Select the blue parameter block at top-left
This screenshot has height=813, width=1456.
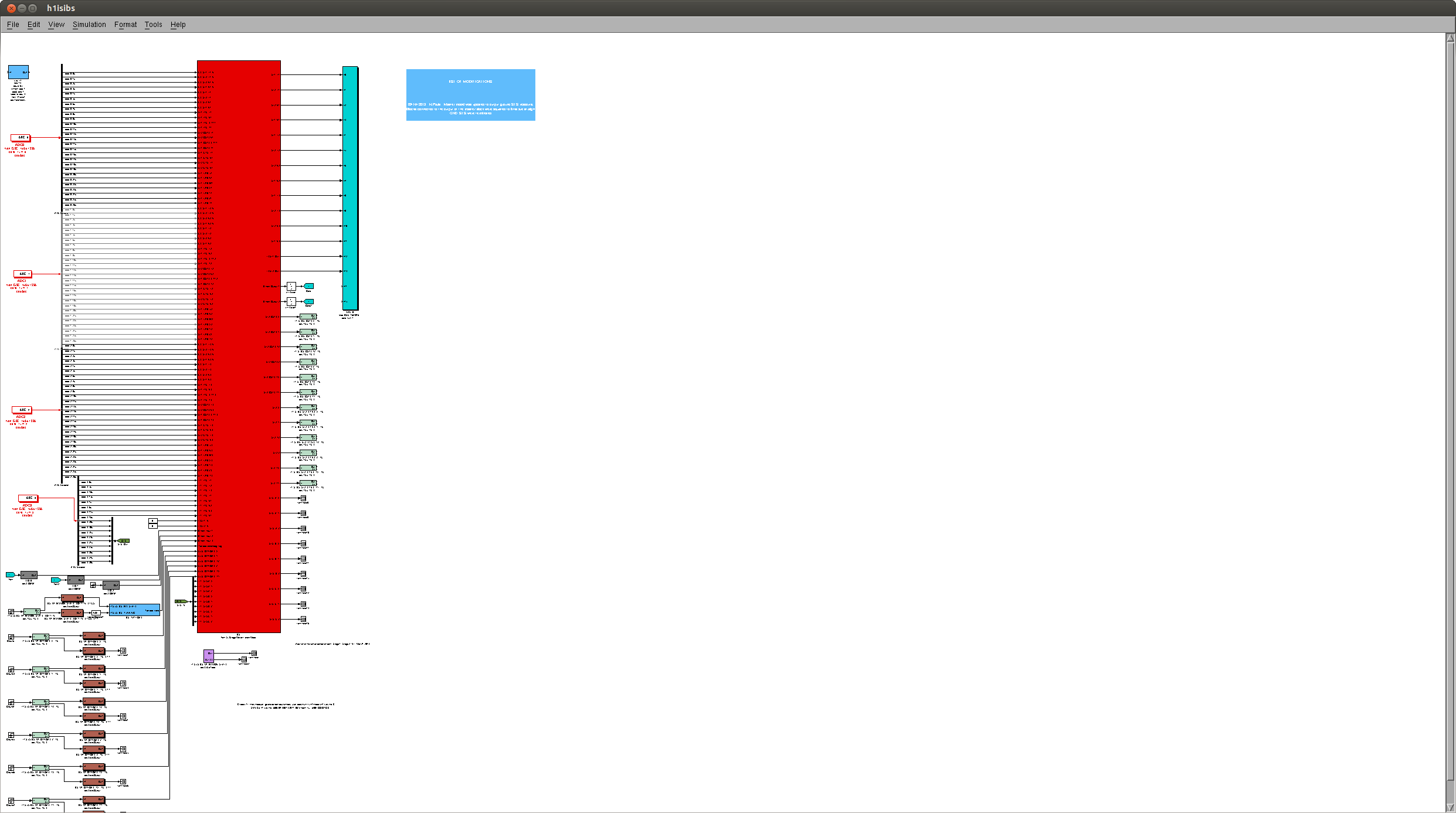click(18, 72)
